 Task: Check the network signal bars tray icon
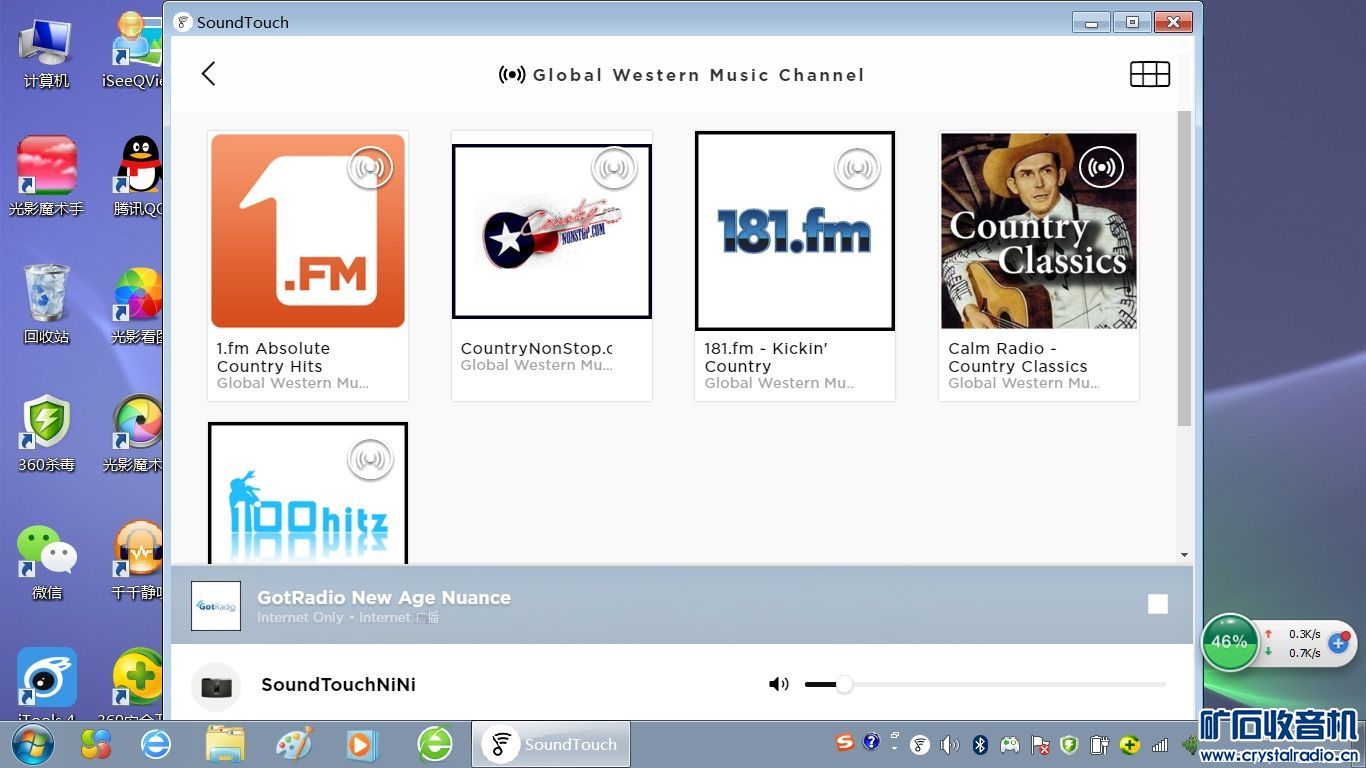[x=1160, y=745]
